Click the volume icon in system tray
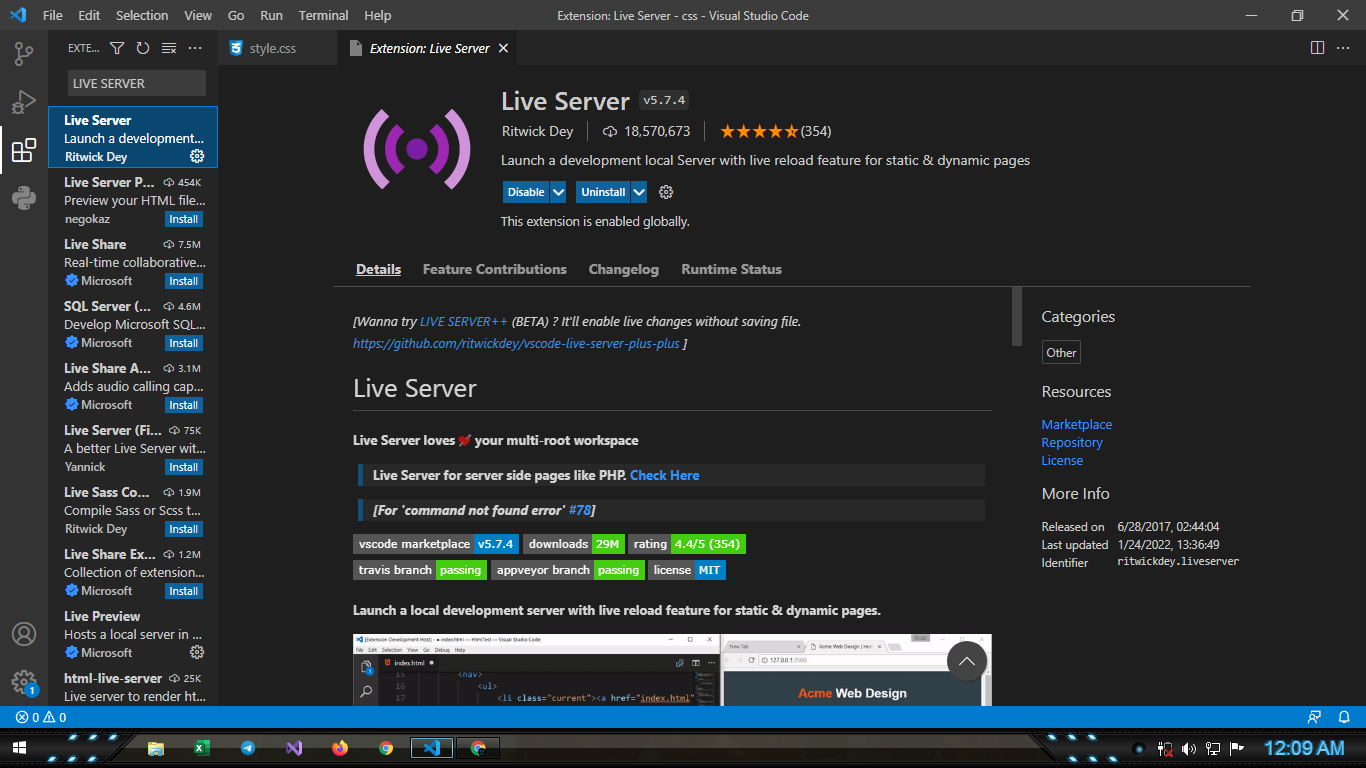This screenshot has height=768, width=1366. 1189,748
